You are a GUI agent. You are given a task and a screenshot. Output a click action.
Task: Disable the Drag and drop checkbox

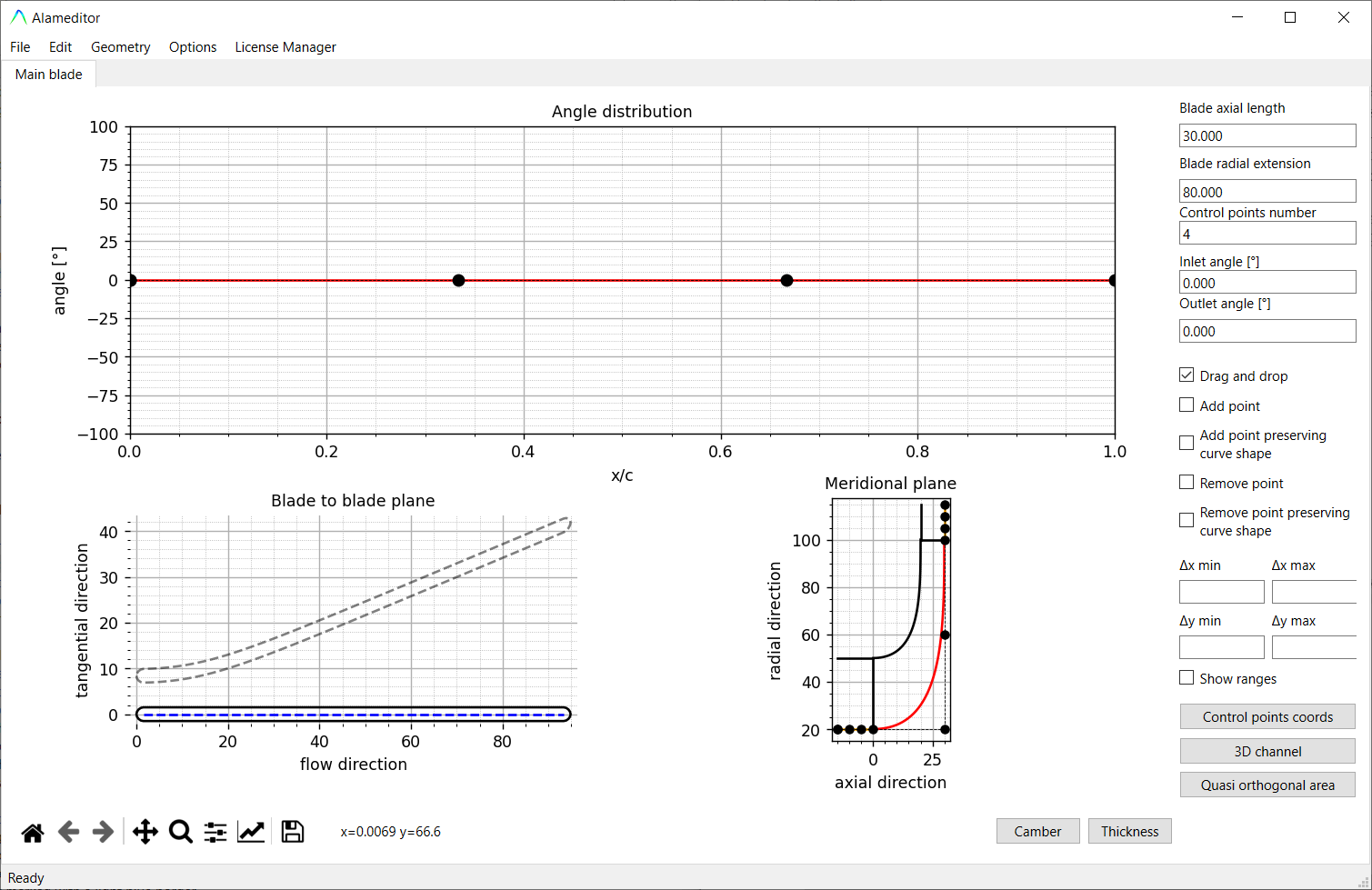pyautogui.click(x=1187, y=375)
